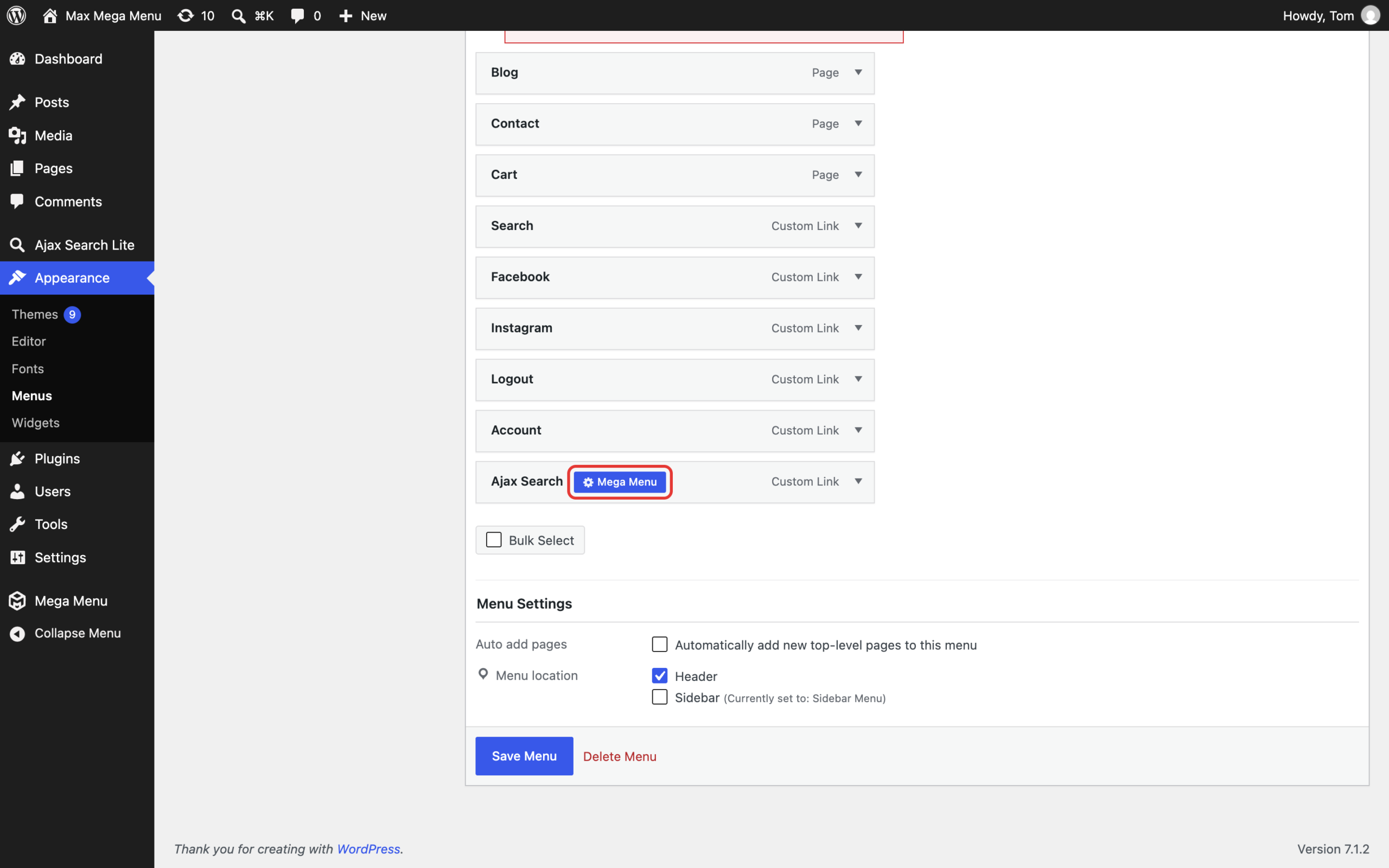Enable the Bulk Select checkbox
The image size is (1389, 868).
[x=494, y=540]
